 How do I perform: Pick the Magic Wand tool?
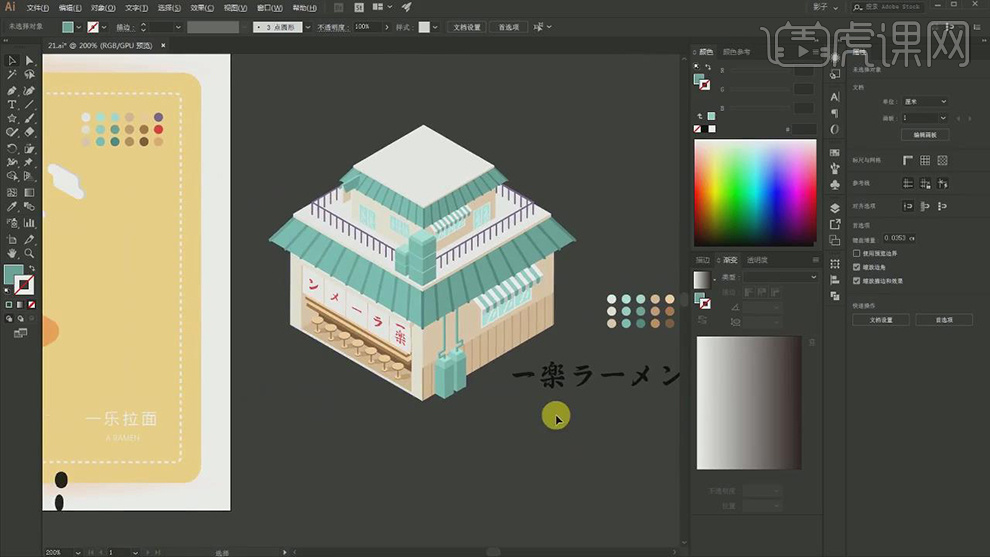click(12, 75)
